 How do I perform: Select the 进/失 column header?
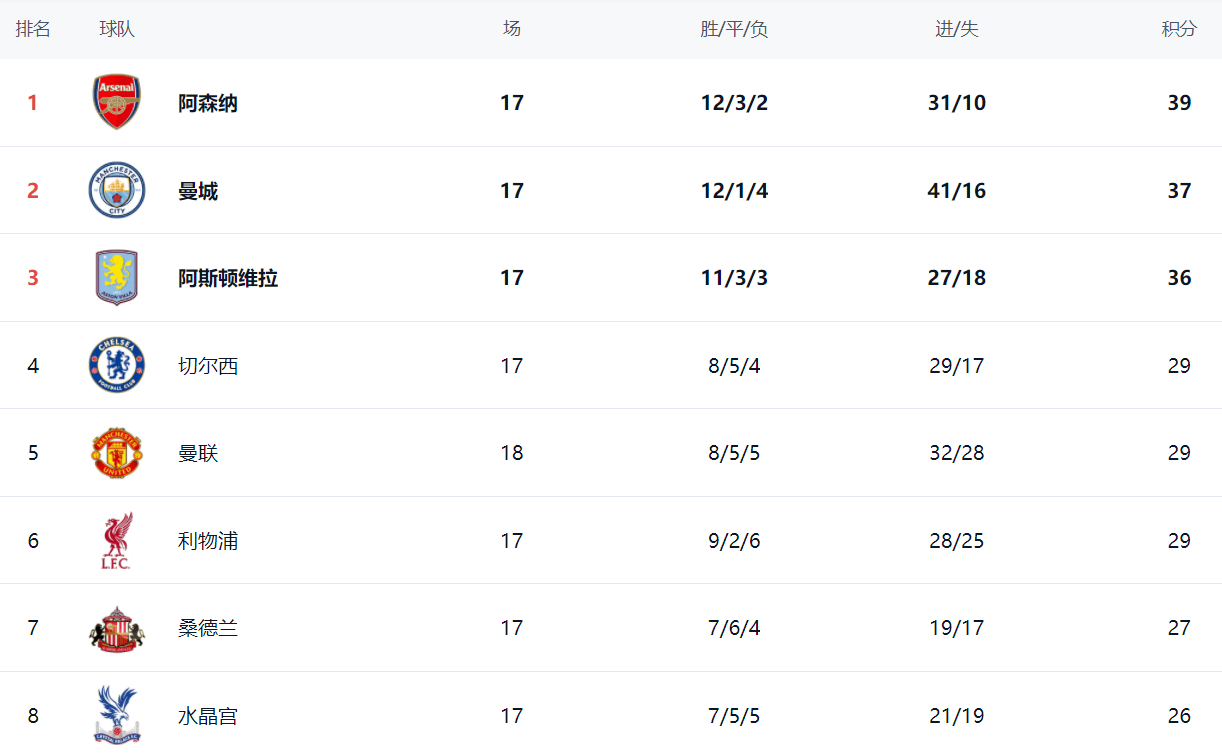pos(957,29)
